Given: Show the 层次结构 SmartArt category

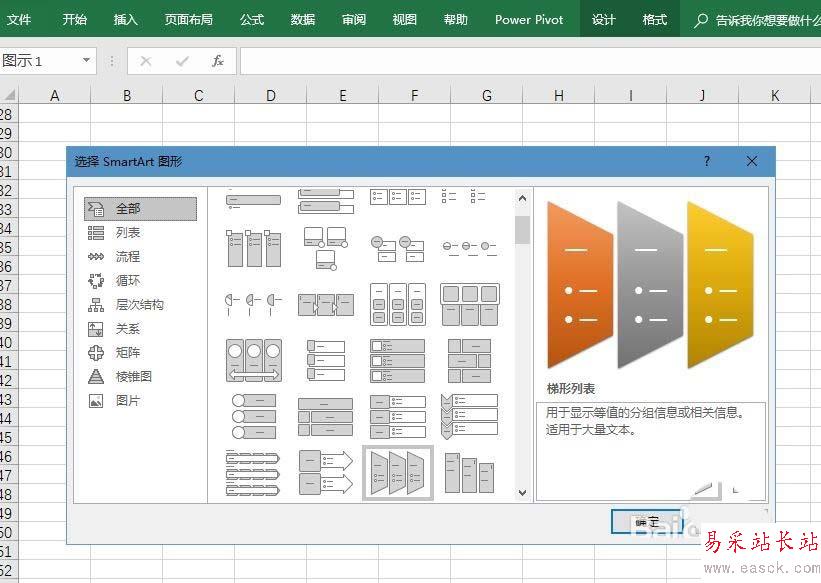Looking at the screenshot, I should (140, 305).
